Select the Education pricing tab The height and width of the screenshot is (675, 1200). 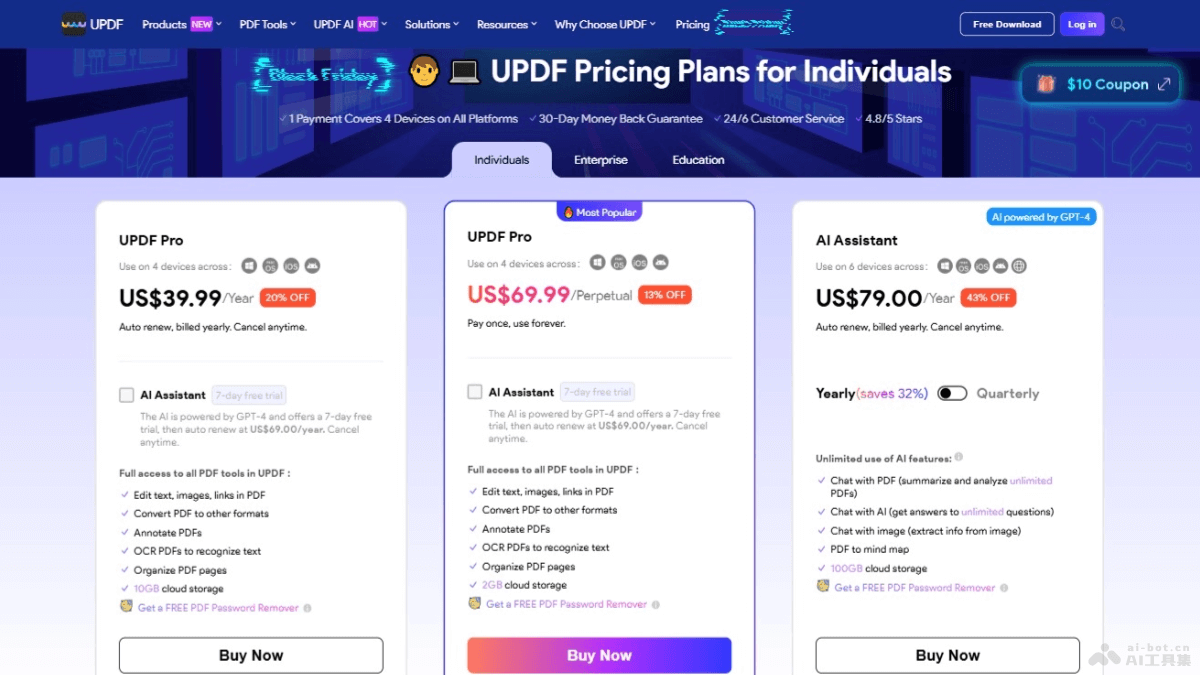697,160
